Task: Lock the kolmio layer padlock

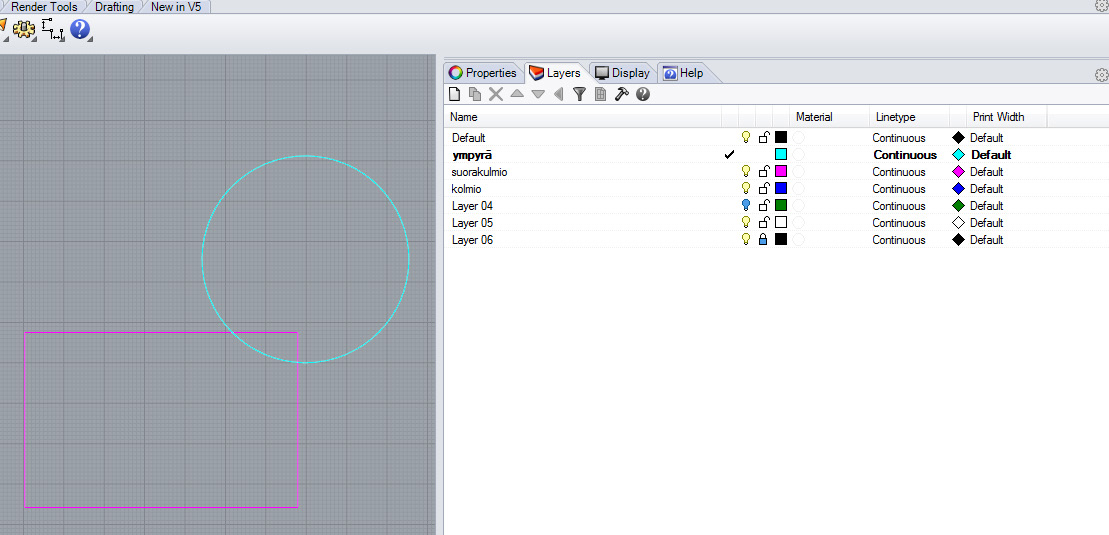Action: (x=764, y=188)
